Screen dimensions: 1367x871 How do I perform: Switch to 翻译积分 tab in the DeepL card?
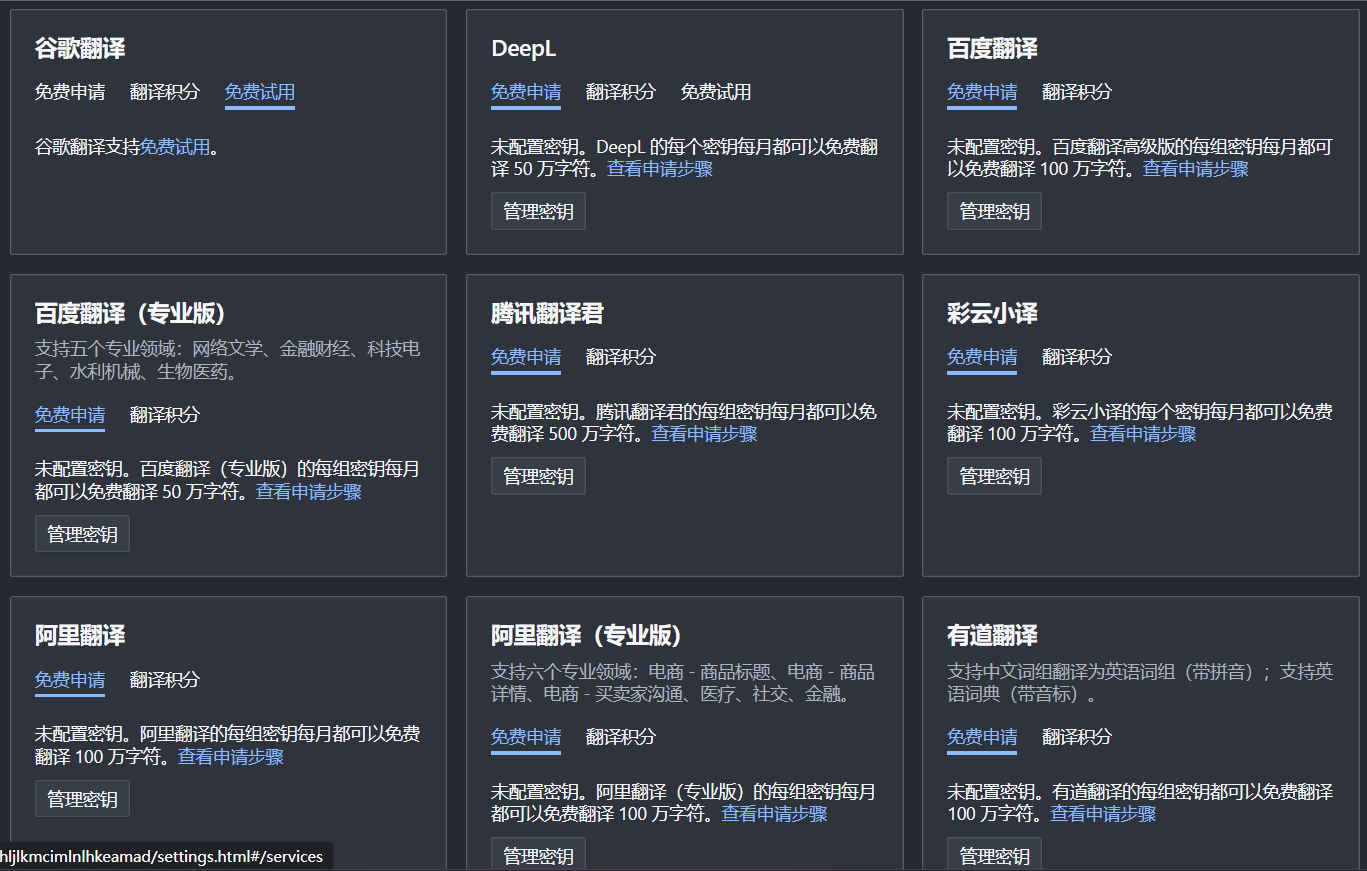(x=621, y=92)
